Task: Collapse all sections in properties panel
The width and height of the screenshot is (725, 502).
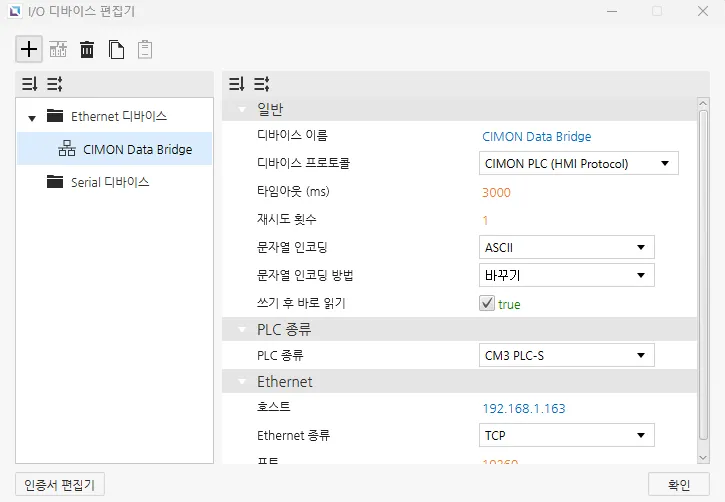Action: [236, 84]
